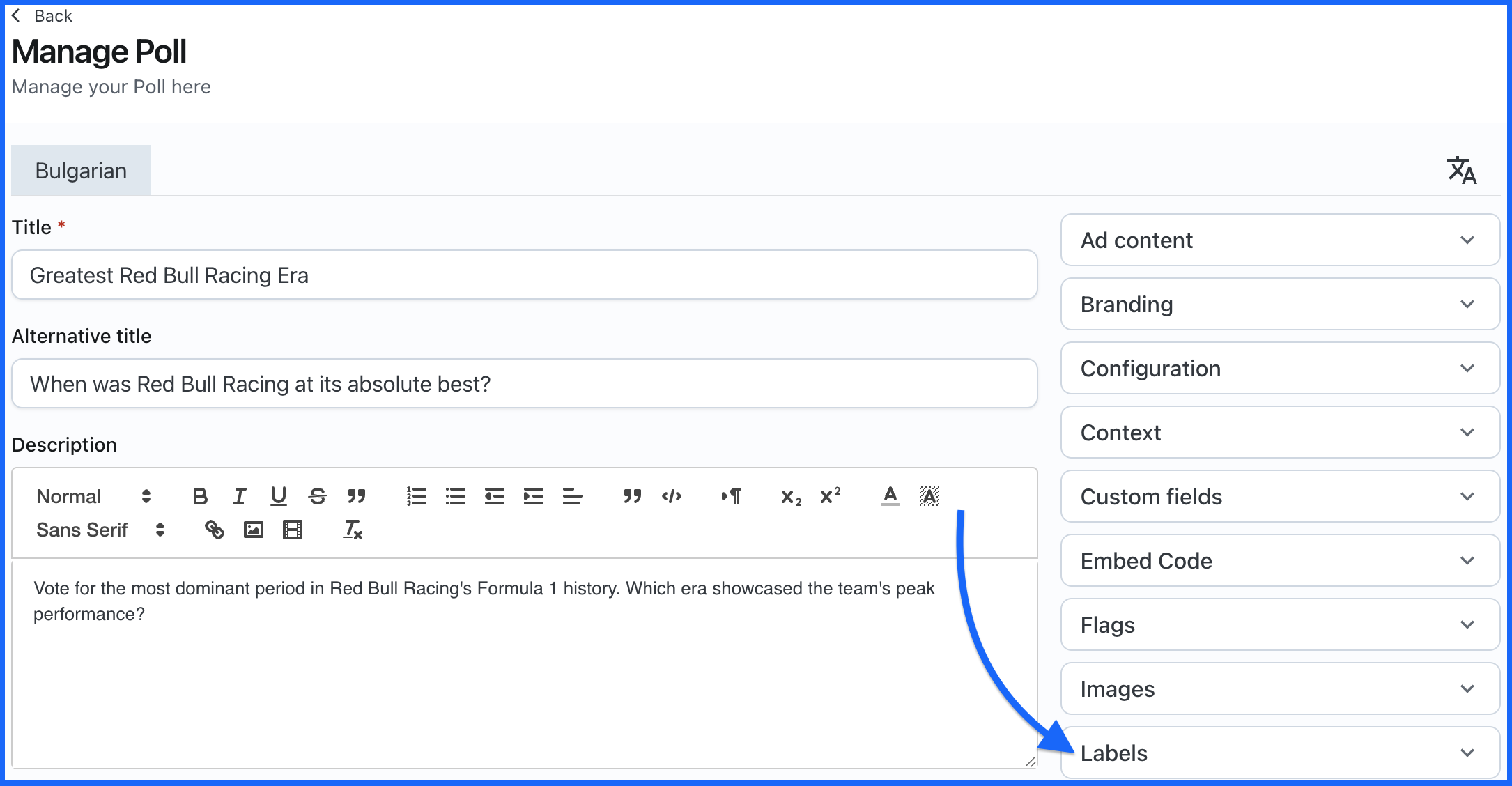Toggle bullet list formatting
This screenshot has width=1512, height=786.
pyautogui.click(x=455, y=496)
